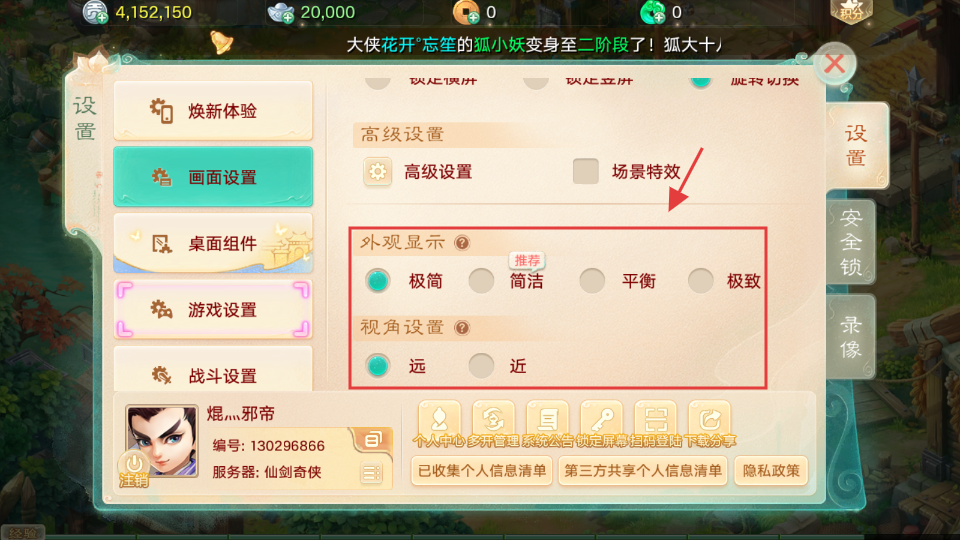Open the copy icon beside 编号
Screen dimensions: 960x540
tap(373, 440)
